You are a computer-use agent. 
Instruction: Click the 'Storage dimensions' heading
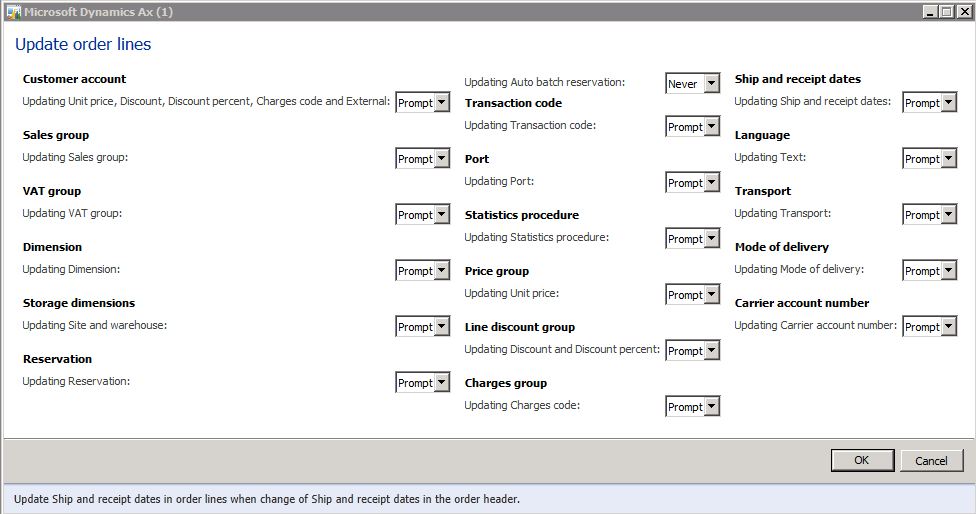coord(79,303)
